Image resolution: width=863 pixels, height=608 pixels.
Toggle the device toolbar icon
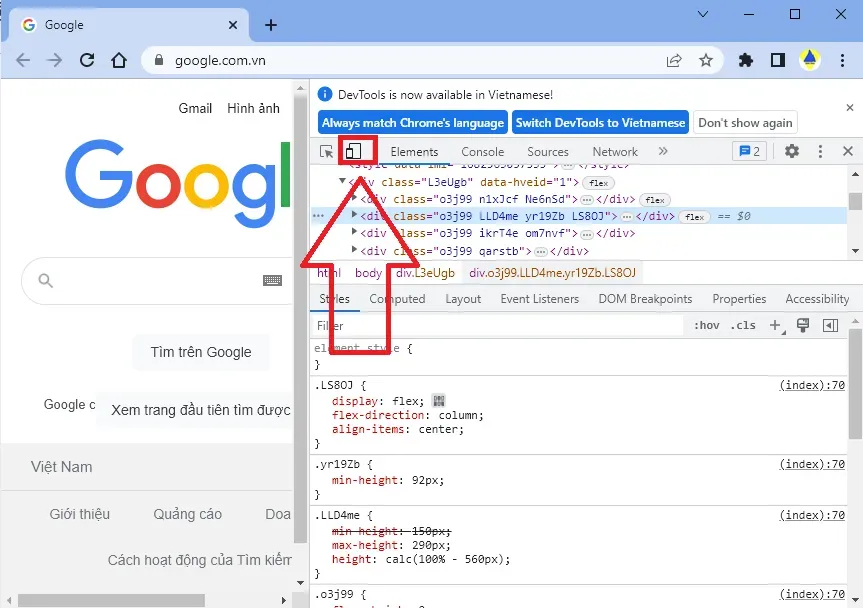click(x=353, y=151)
